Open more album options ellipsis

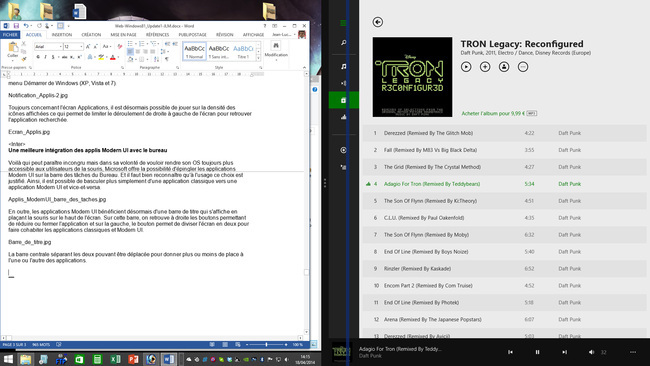(523, 67)
